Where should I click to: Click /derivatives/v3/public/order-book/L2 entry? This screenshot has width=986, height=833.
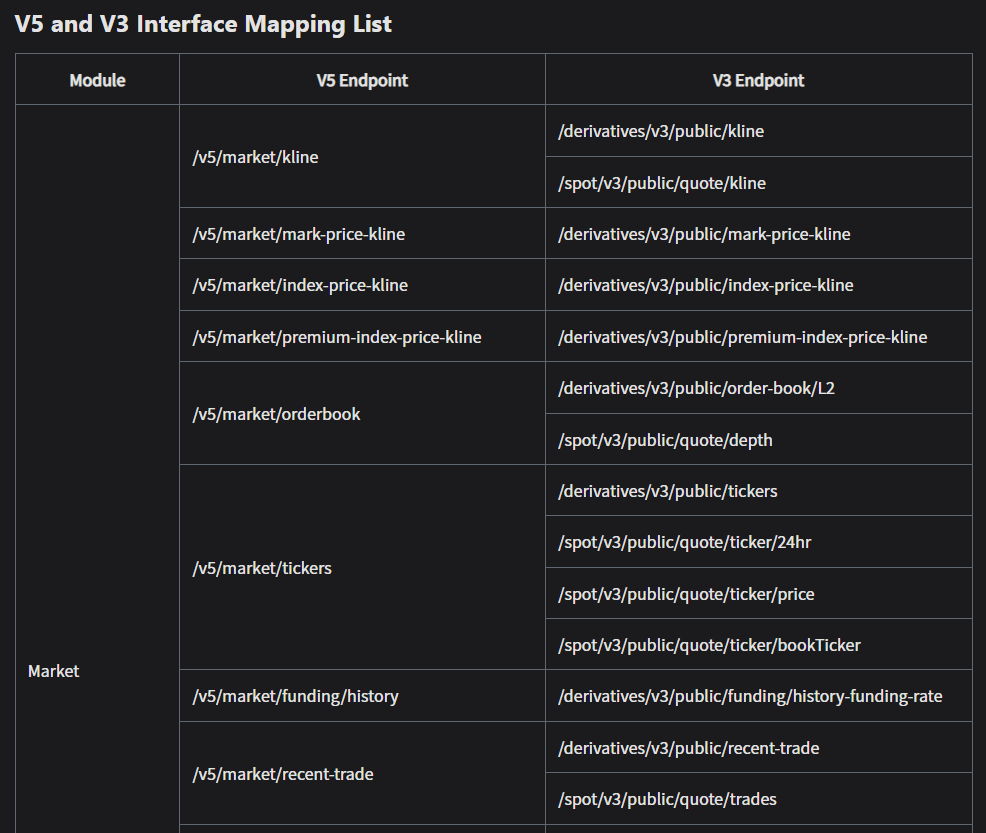coord(696,388)
